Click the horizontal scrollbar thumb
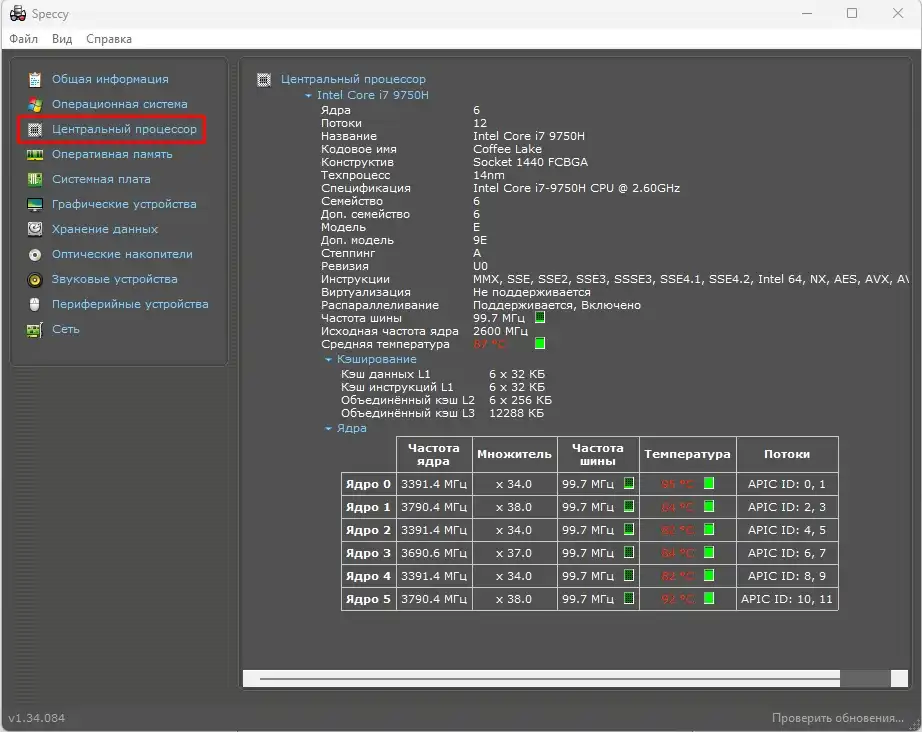Image resolution: width=922 pixels, height=732 pixels. click(864, 678)
